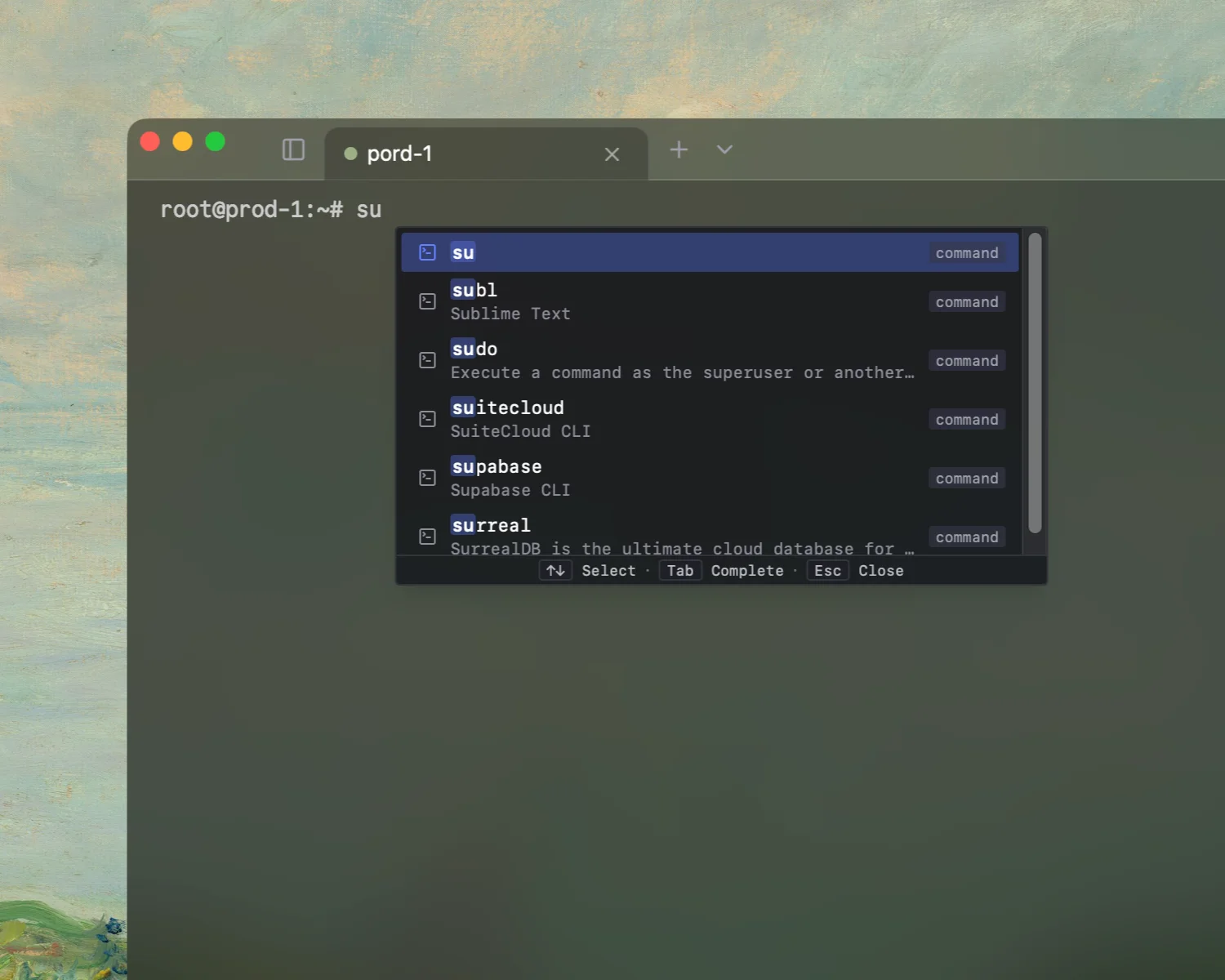Switch to the pord-1 tab
The height and width of the screenshot is (980, 1225).
click(x=457, y=154)
